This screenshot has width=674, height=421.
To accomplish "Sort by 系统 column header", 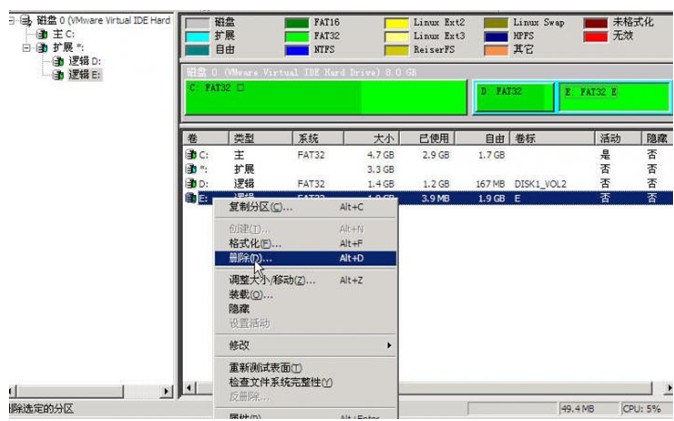I will click(x=318, y=138).
